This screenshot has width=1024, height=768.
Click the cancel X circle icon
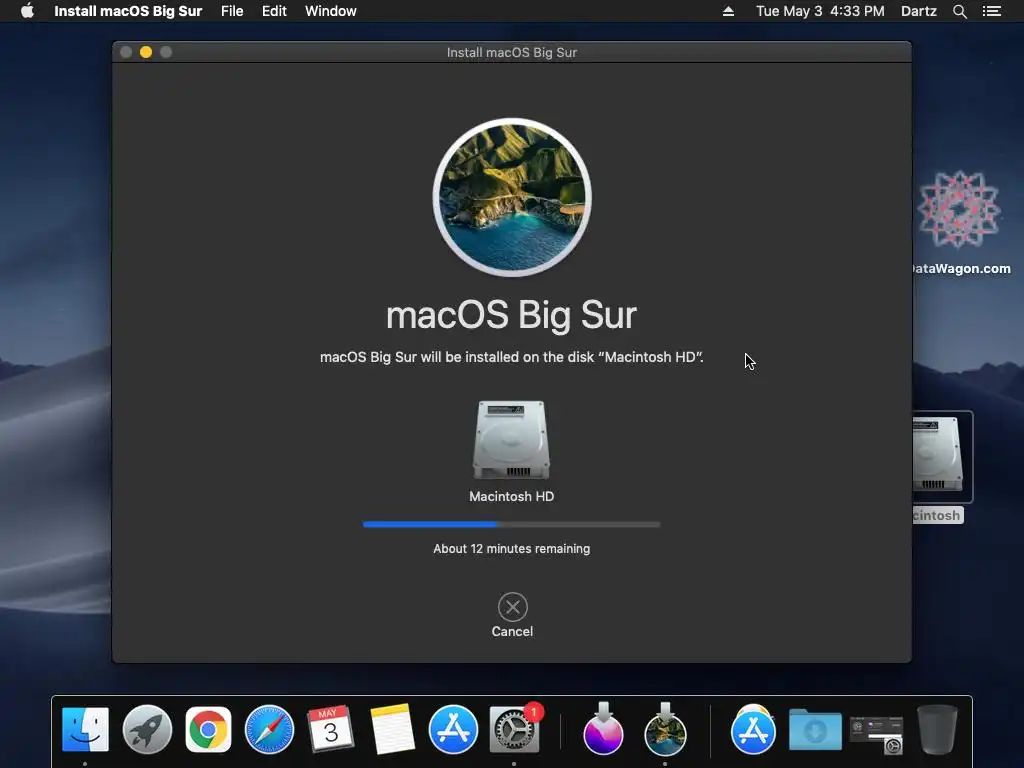[x=513, y=607]
